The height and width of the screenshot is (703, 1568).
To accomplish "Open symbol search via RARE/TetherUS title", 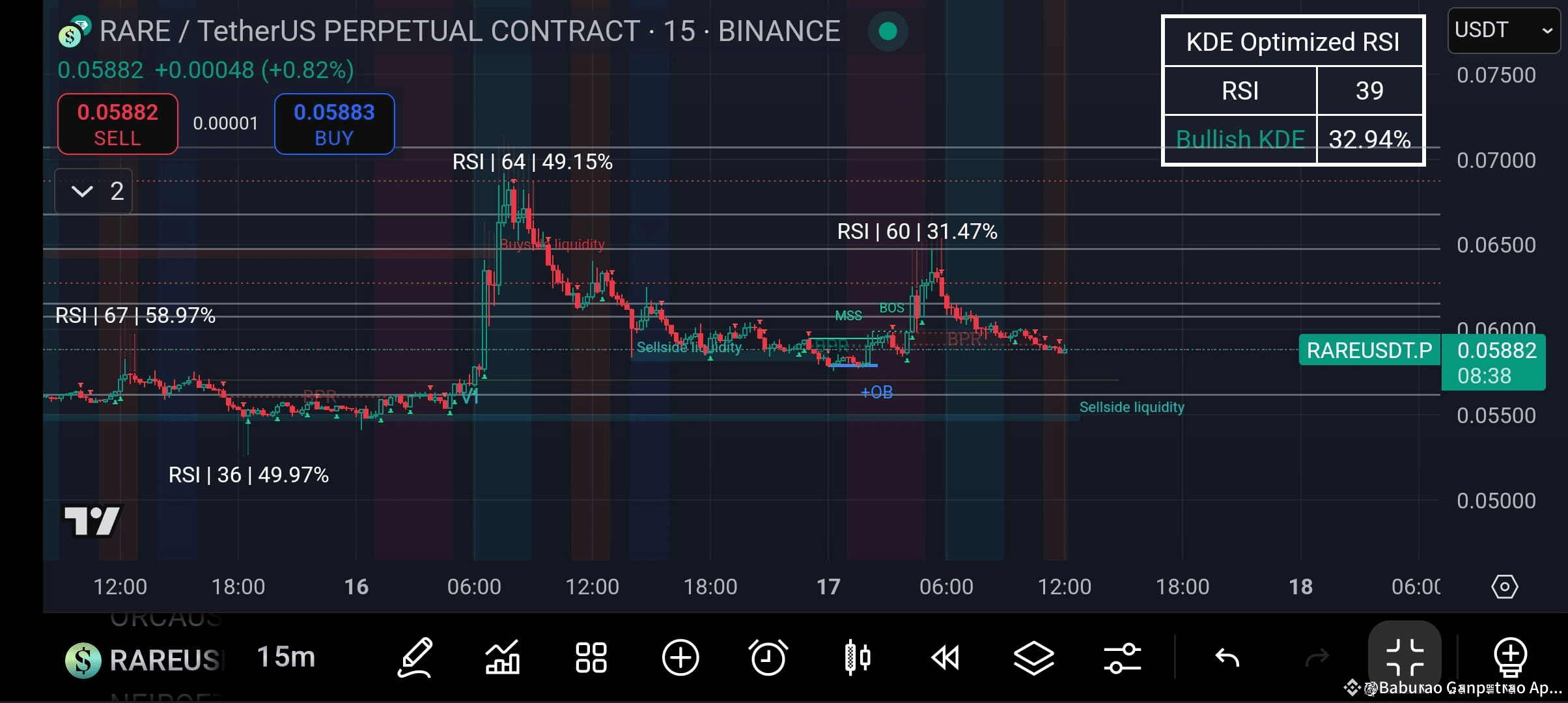I will [365, 30].
